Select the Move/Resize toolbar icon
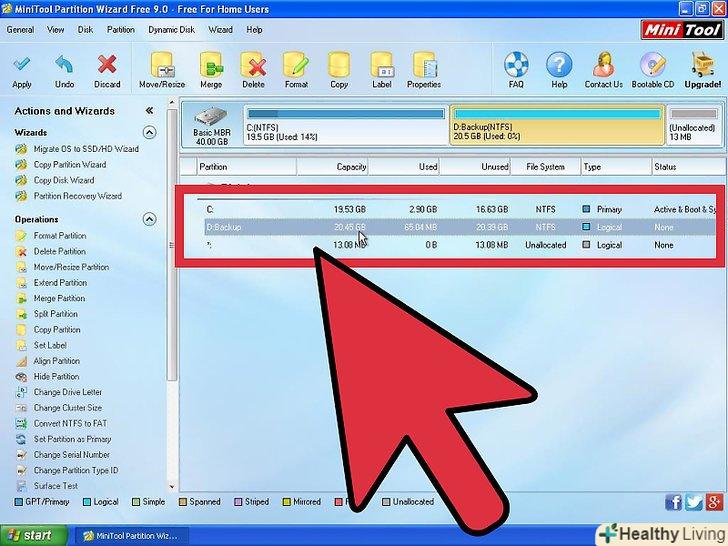Screen dimensions: 728x546 pos(162,65)
